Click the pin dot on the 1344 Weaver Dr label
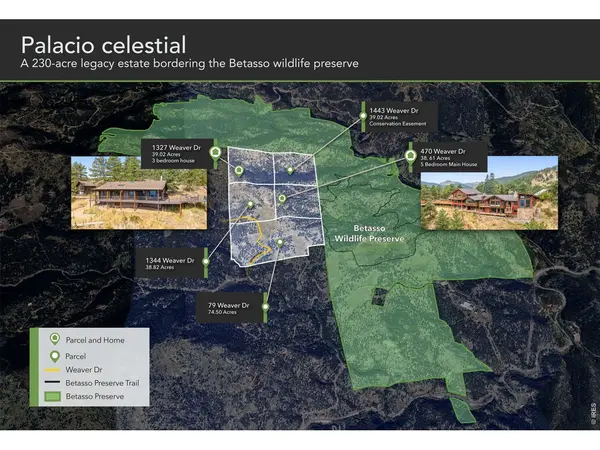 tap(206, 262)
